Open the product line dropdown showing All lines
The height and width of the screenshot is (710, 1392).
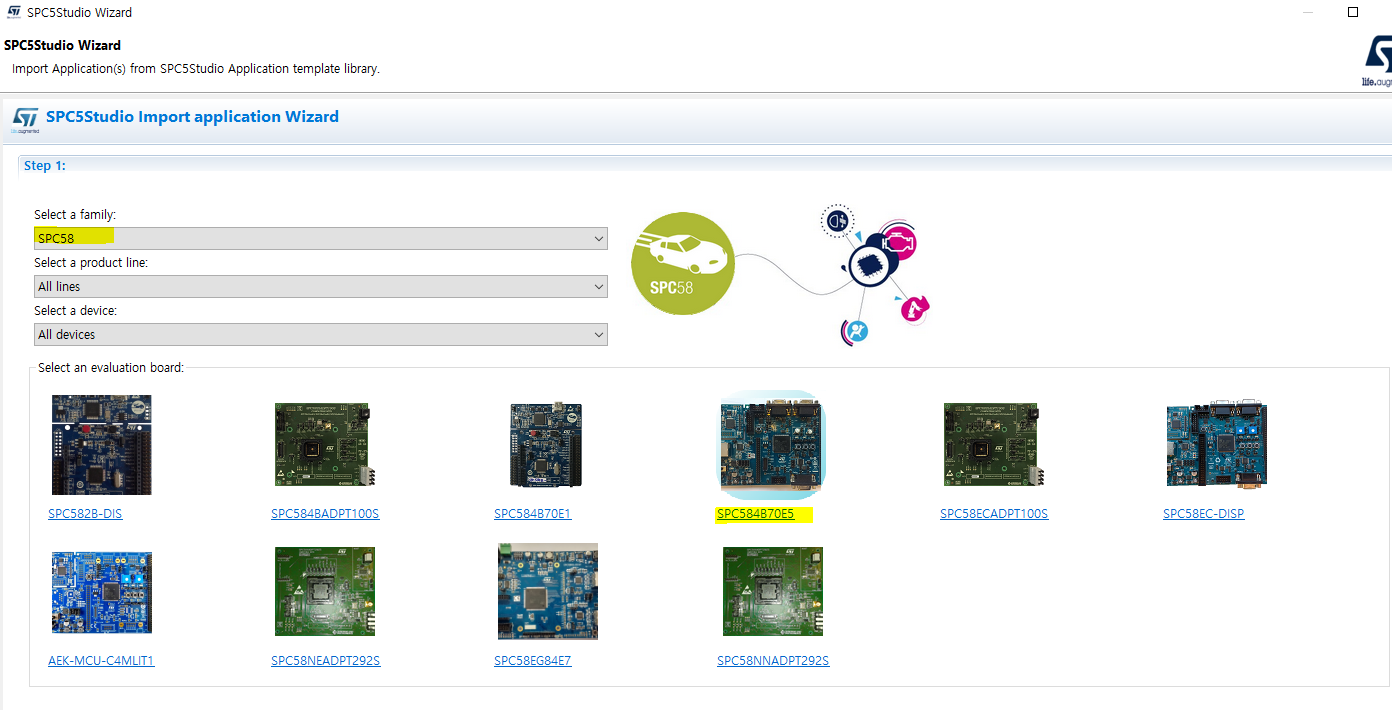pyautogui.click(x=320, y=286)
